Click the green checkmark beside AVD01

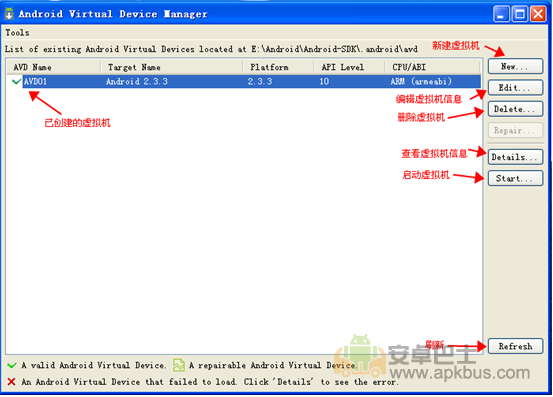pyautogui.click(x=16, y=81)
